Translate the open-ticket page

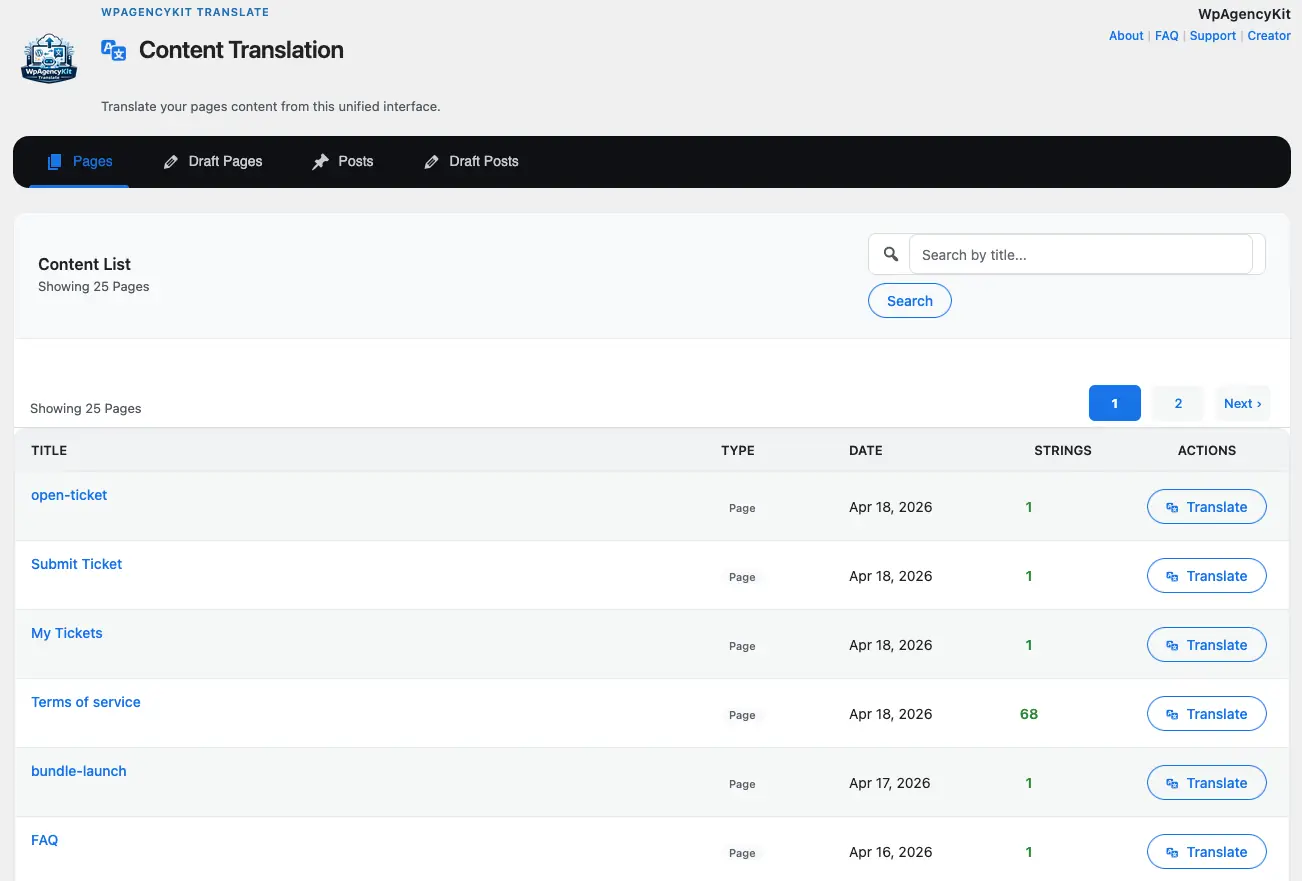pos(1206,507)
